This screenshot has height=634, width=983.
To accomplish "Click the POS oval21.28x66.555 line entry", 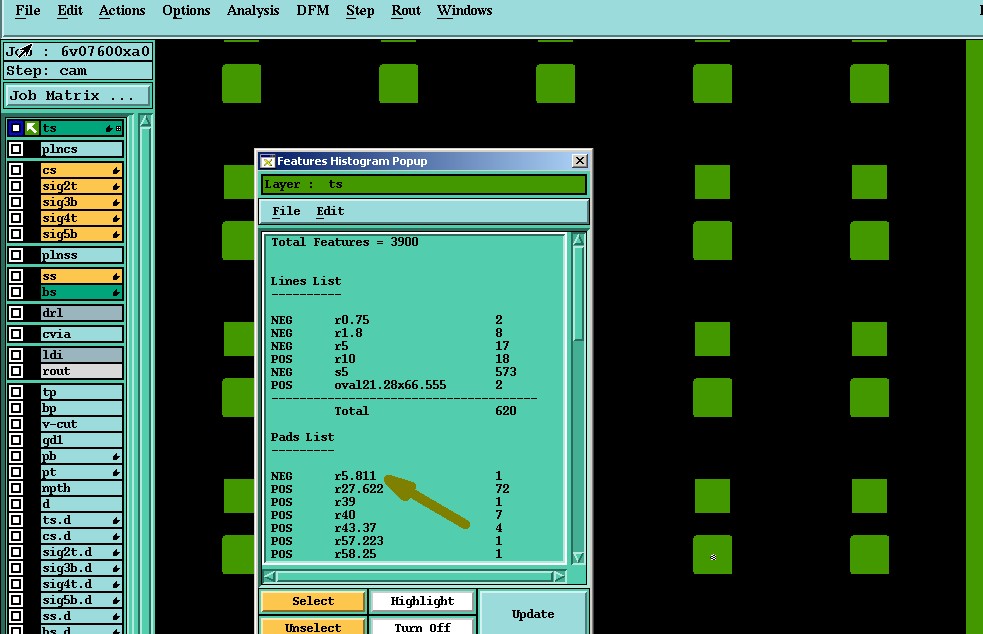I will [386, 385].
